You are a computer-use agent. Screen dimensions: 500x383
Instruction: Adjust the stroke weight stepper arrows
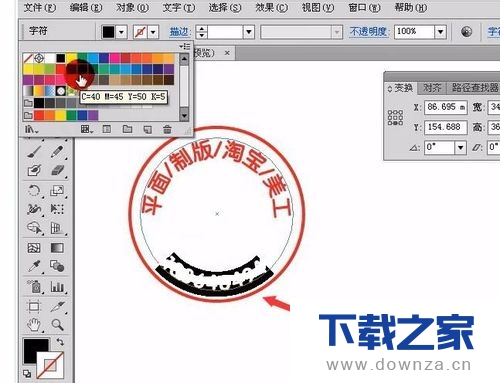tap(201, 32)
